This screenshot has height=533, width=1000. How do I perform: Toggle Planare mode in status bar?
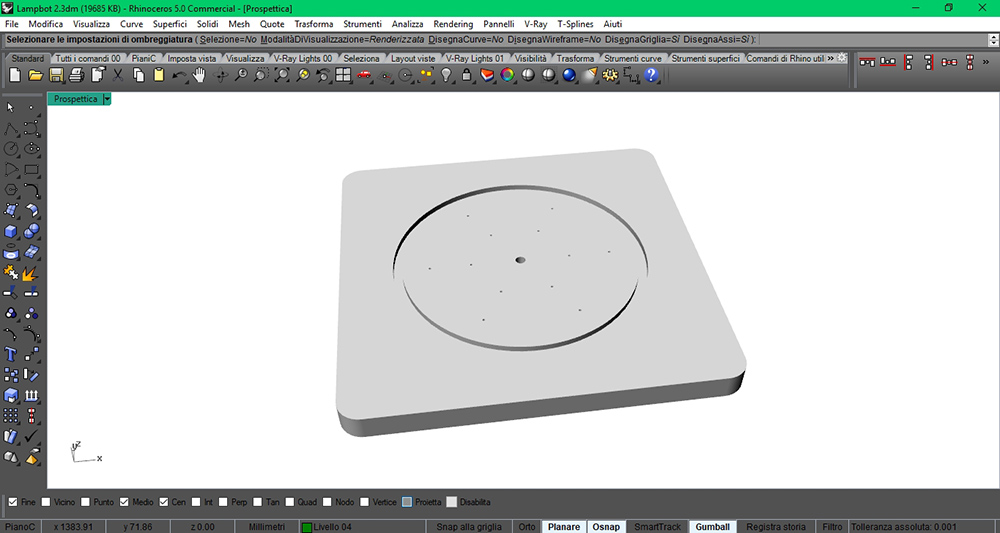[x=564, y=527]
